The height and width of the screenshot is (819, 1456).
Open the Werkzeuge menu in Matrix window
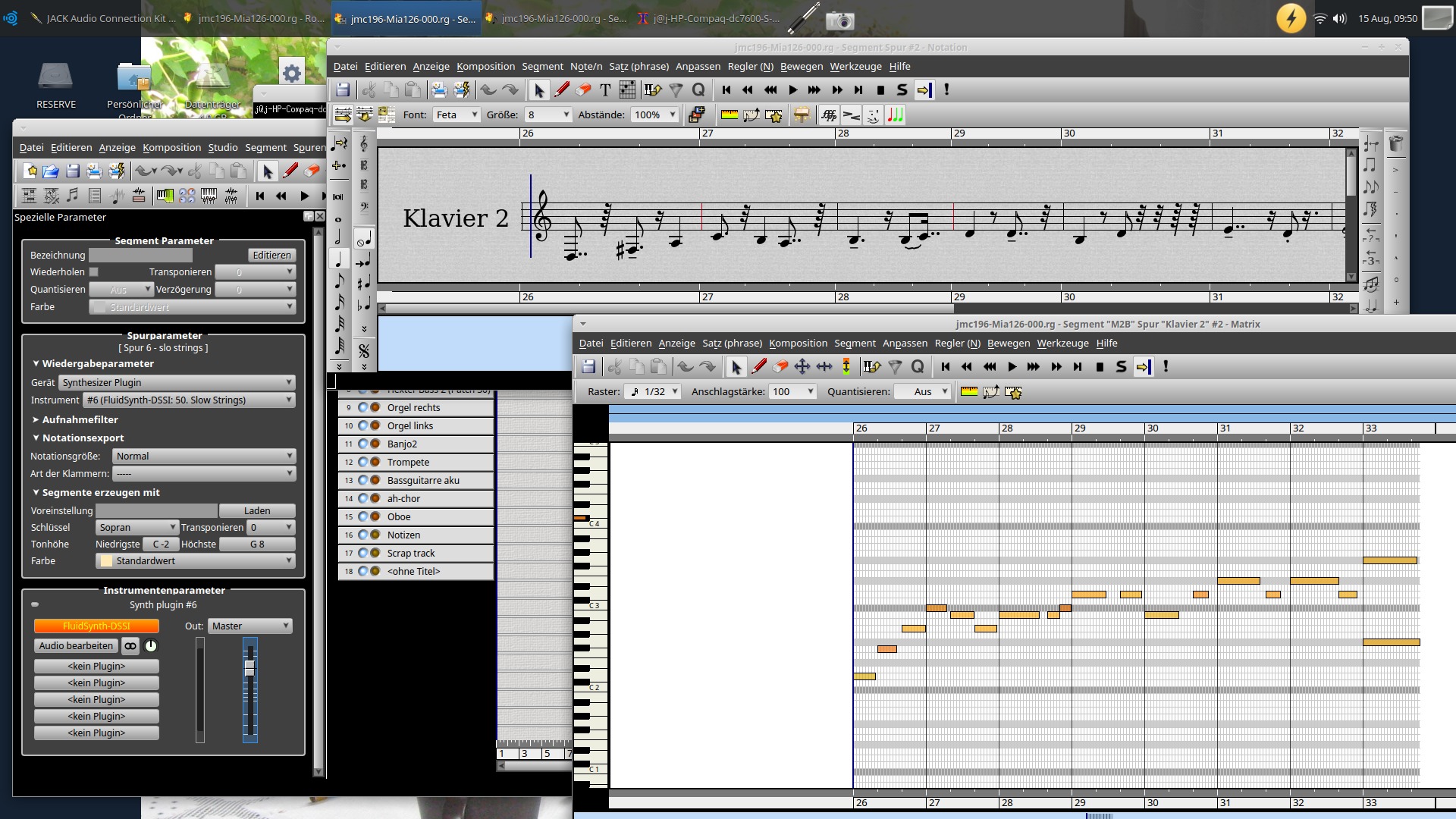tap(1062, 344)
